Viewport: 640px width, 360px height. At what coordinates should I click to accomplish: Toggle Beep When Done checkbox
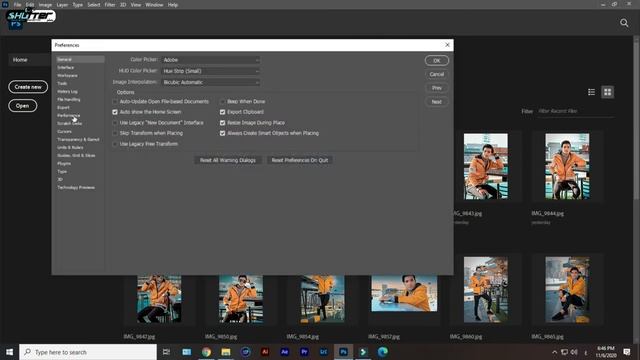[x=222, y=102]
